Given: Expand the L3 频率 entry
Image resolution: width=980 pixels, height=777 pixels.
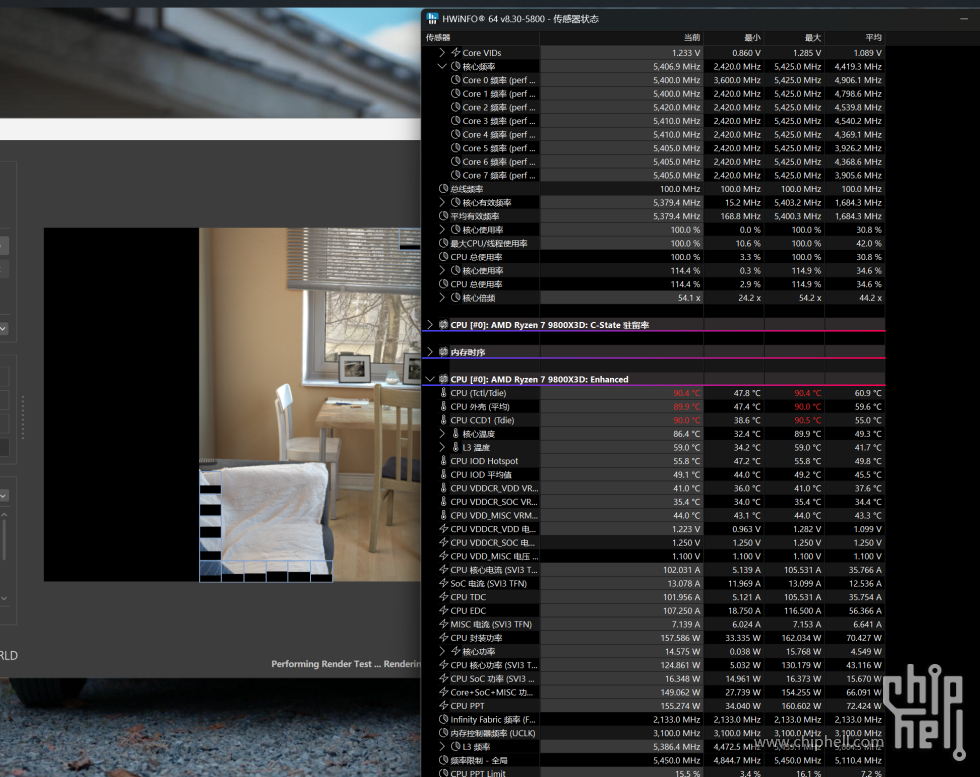Looking at the screenshot, I should pos(442,746).
